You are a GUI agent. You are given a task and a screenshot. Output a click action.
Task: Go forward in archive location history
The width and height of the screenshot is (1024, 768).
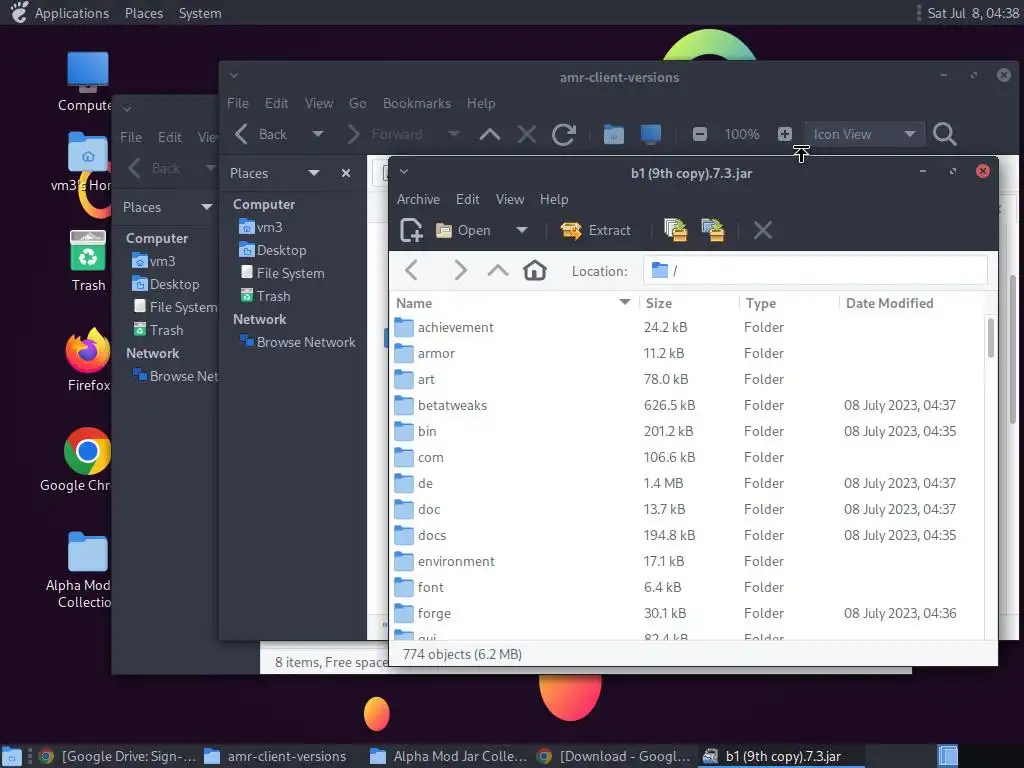460,270
